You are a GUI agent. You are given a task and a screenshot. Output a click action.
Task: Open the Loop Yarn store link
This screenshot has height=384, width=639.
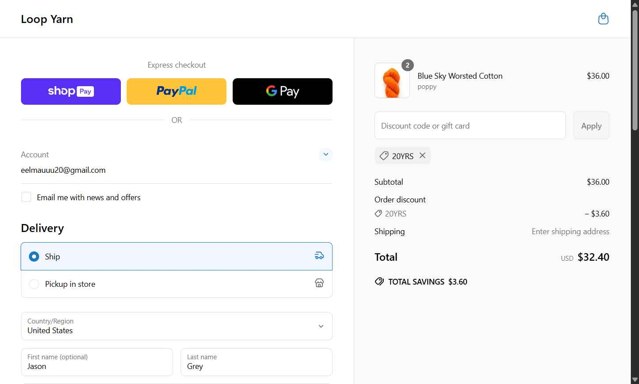(x=47, y=19)
